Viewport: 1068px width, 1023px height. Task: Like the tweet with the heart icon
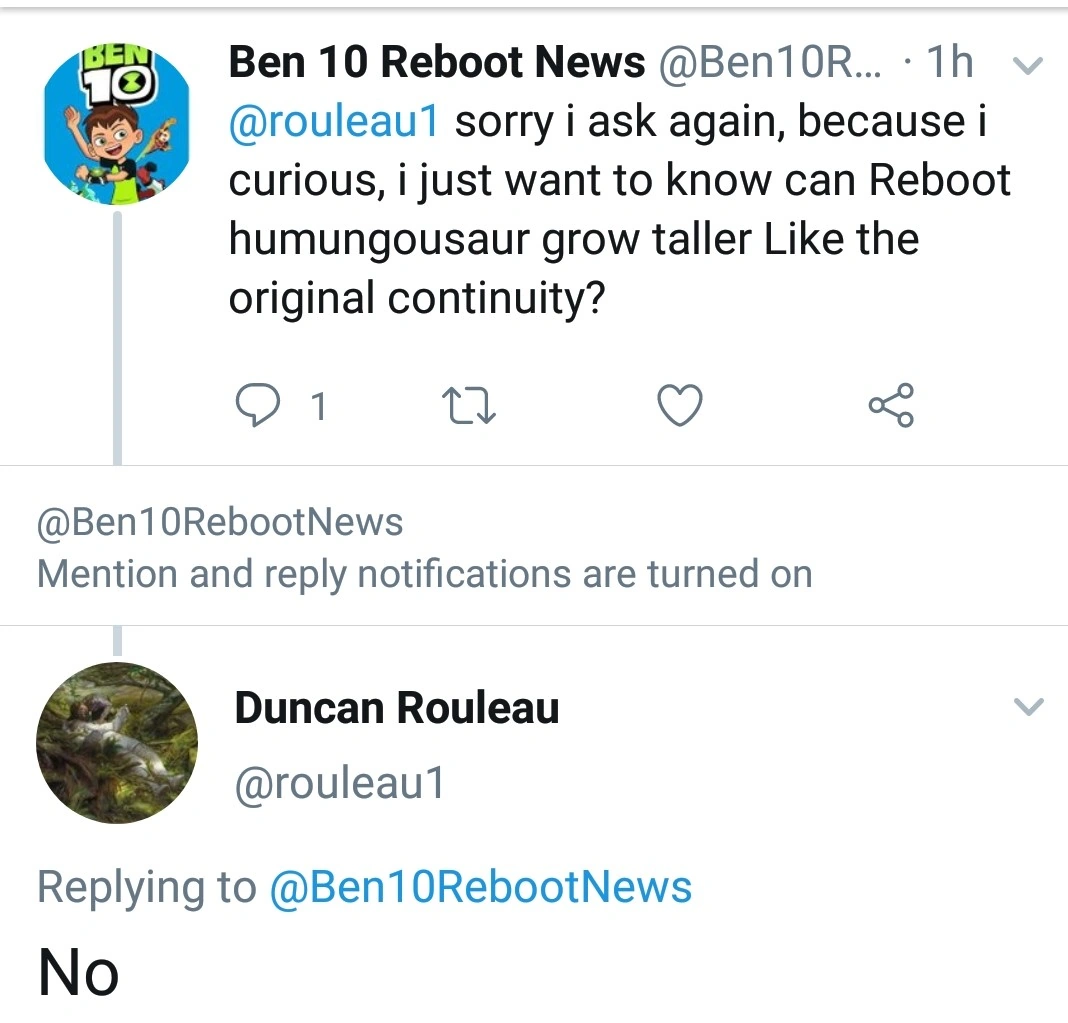(680, 406)
